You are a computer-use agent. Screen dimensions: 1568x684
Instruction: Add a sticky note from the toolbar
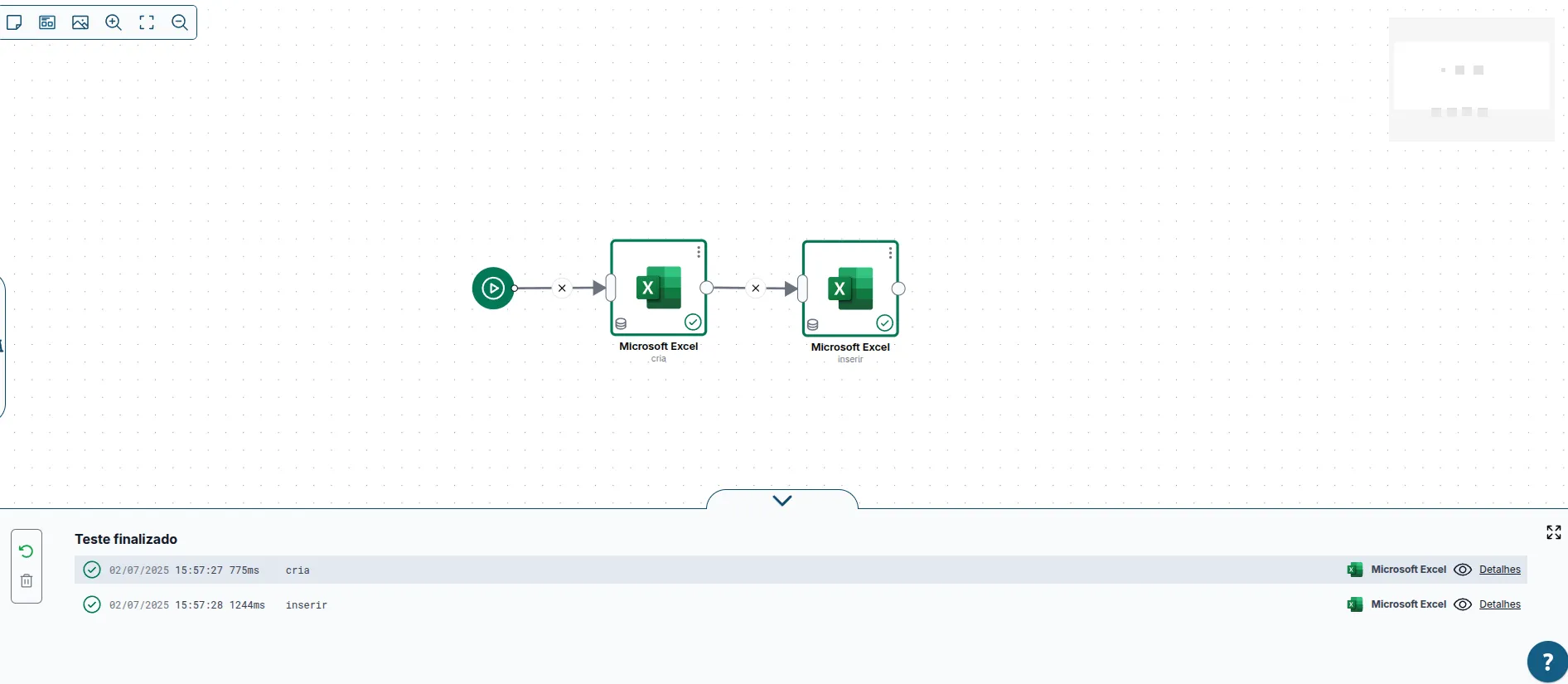14,22
